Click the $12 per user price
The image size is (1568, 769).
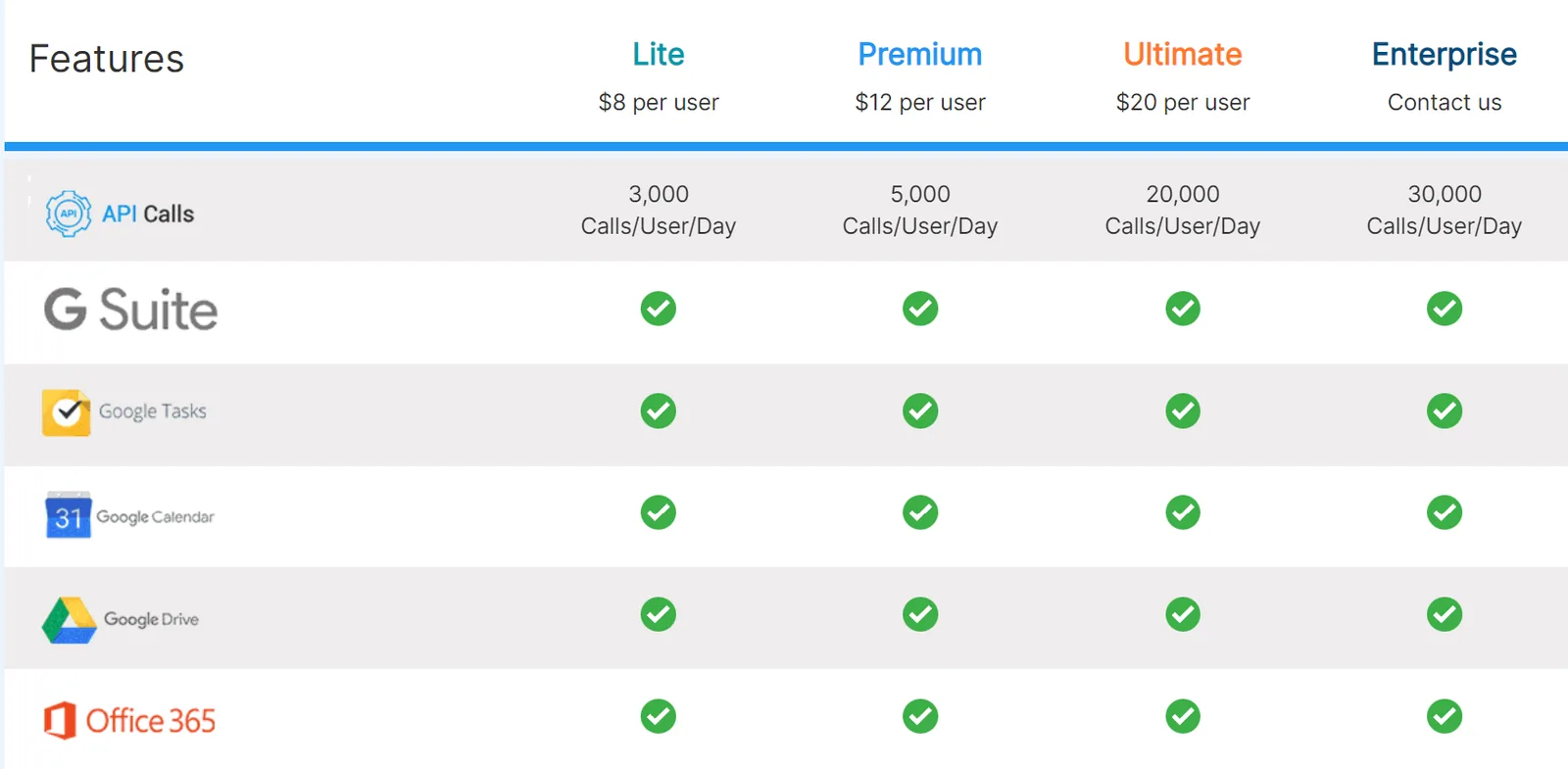pos(920,102)
